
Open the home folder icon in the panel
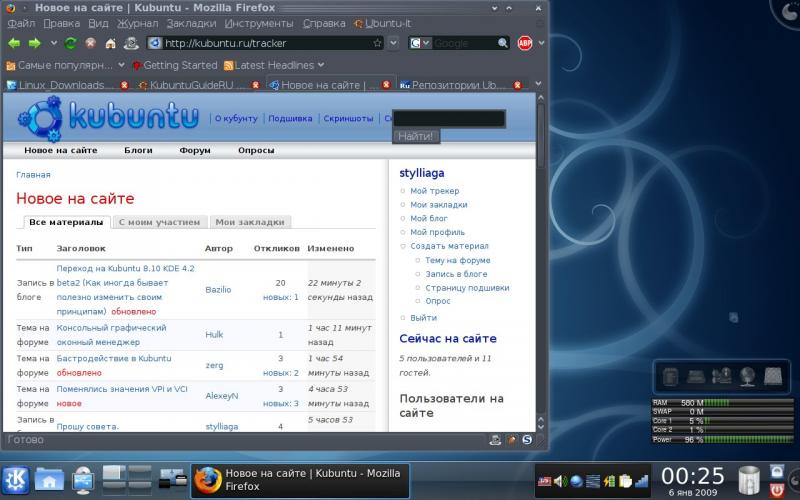49,480
